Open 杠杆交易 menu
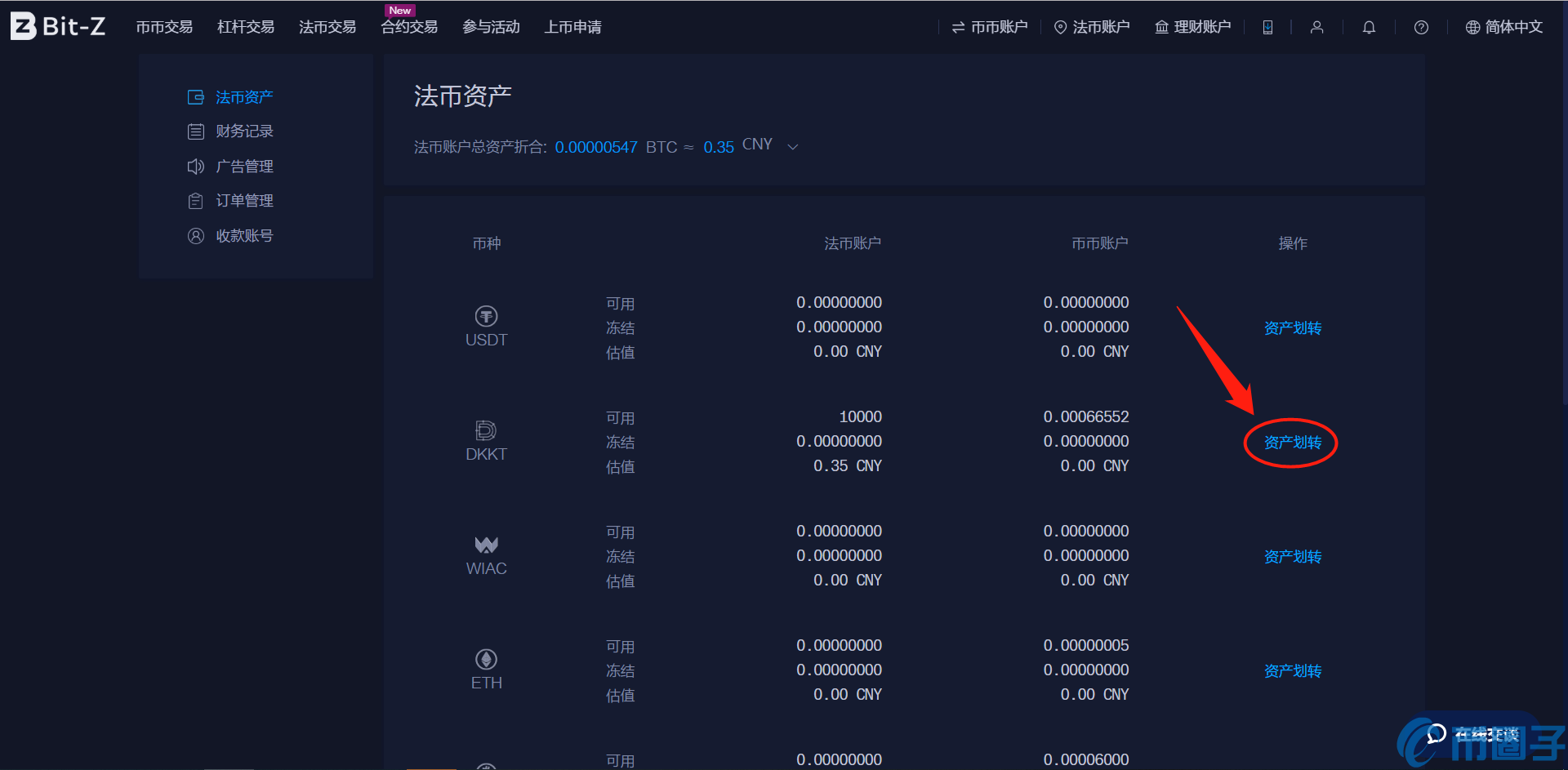 click(246, 27)
